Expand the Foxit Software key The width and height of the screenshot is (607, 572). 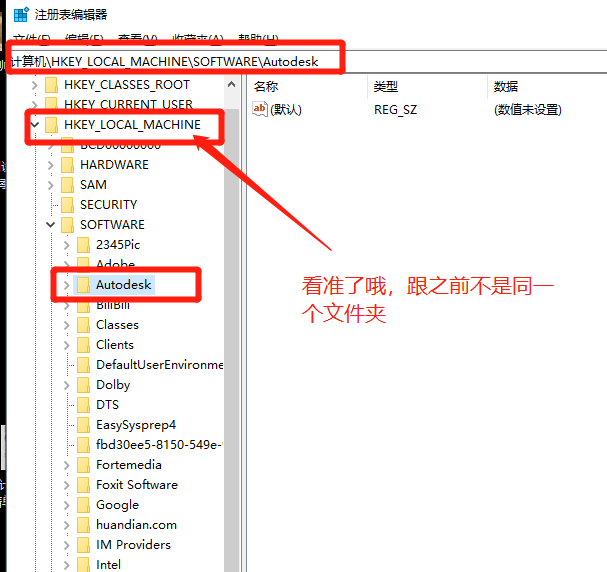click(67, 485)
